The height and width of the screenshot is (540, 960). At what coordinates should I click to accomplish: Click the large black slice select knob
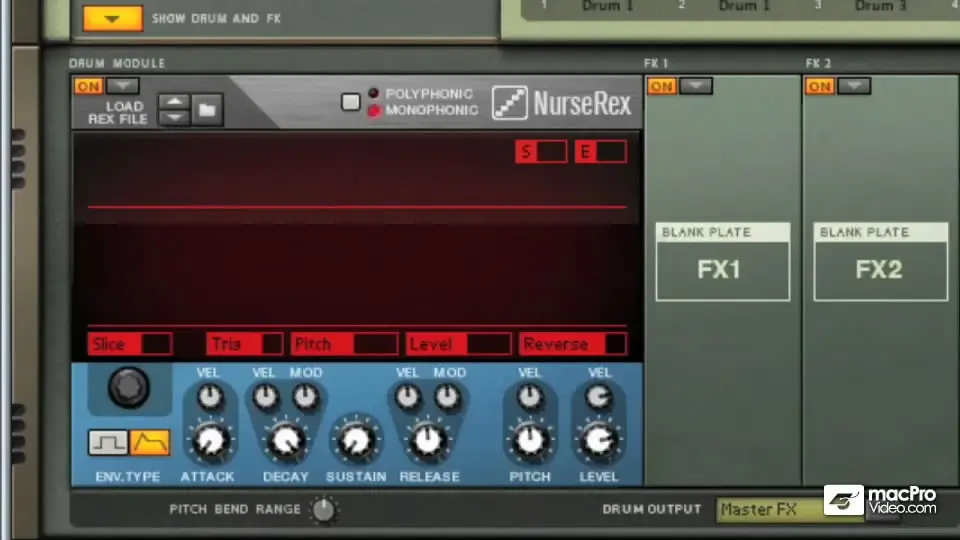[x=129, y=388]
